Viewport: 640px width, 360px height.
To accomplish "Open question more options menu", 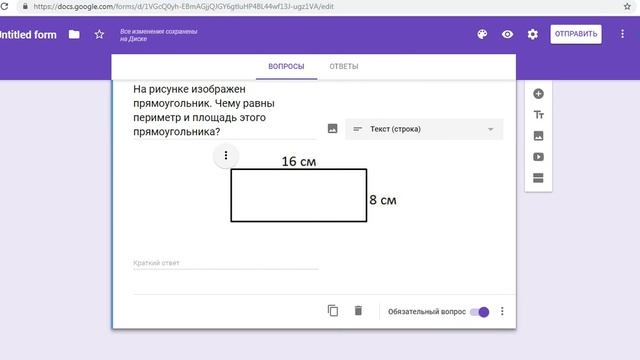I will (x=502, y=311).
